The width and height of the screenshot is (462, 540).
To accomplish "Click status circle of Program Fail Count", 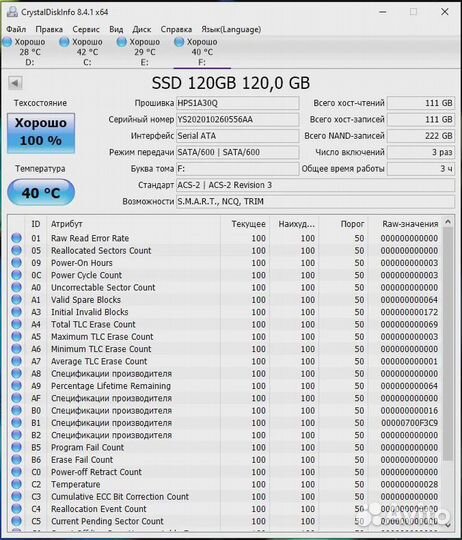I will pyautogui.click(x=16, y=447).
